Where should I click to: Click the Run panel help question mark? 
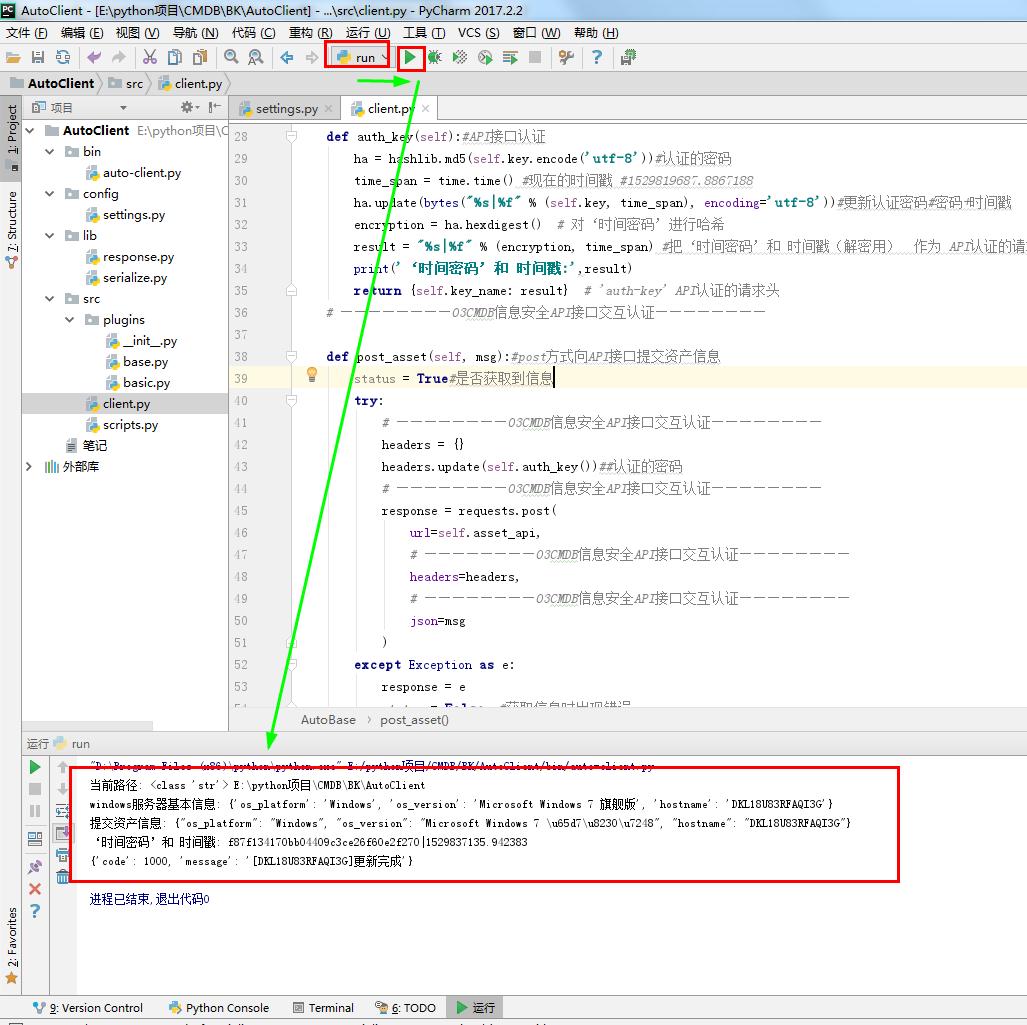pos(35,910)
